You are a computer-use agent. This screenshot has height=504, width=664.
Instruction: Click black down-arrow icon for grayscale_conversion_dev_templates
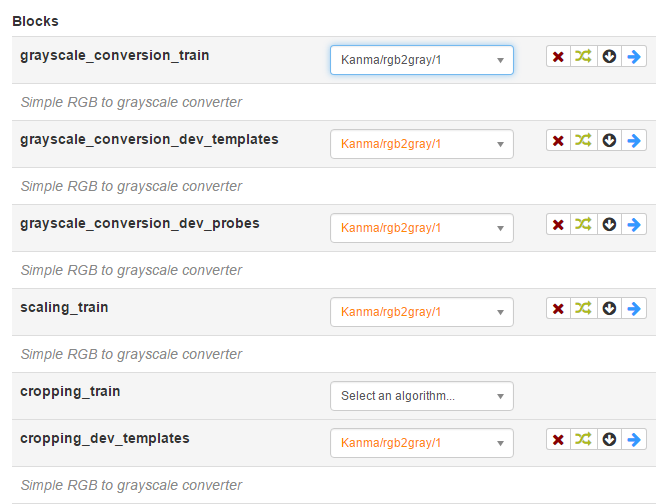click(609, 140)
